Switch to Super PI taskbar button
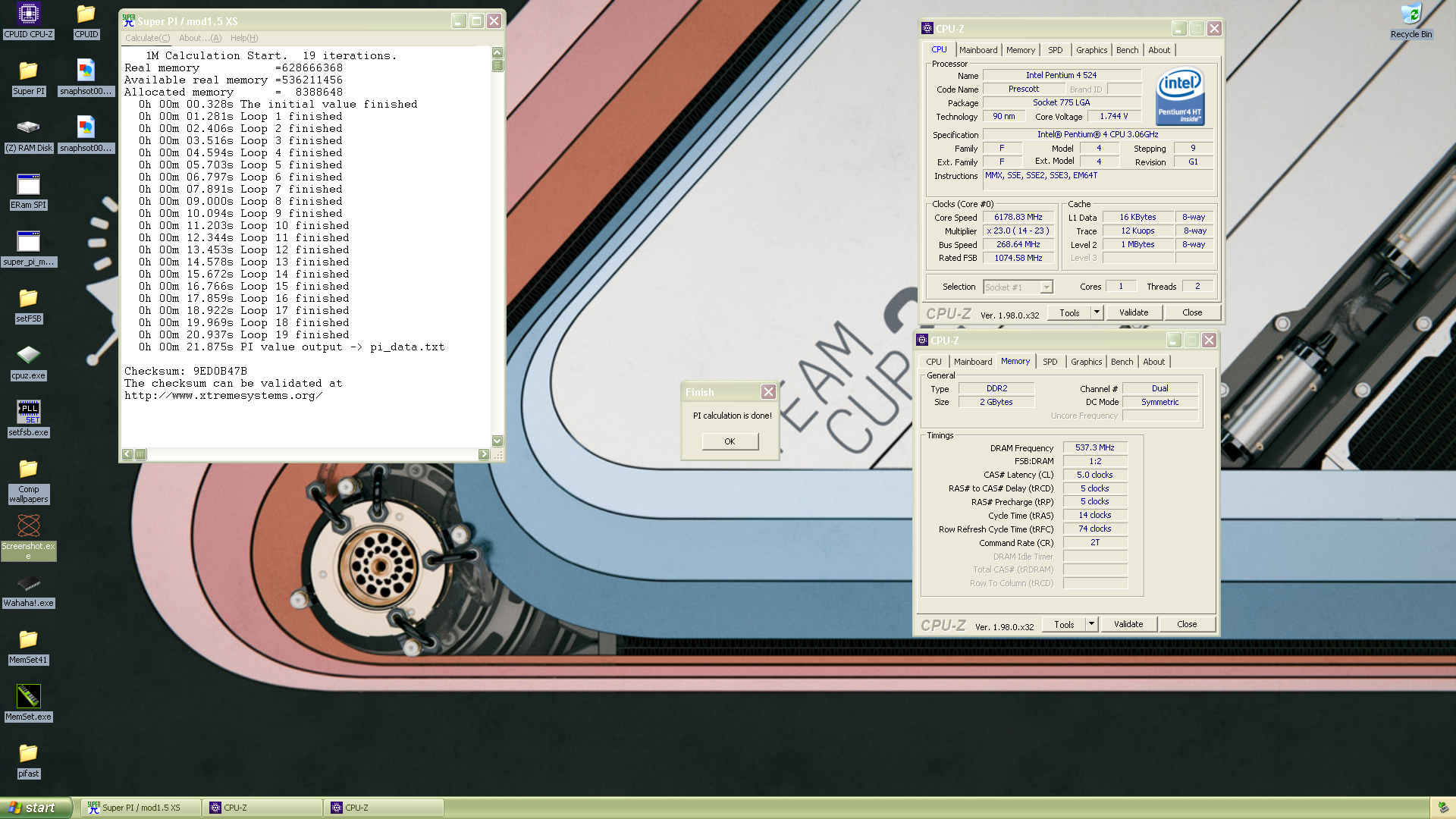Screen dimensions: 1456x819 pyautogui.click(x=140, y=808)
